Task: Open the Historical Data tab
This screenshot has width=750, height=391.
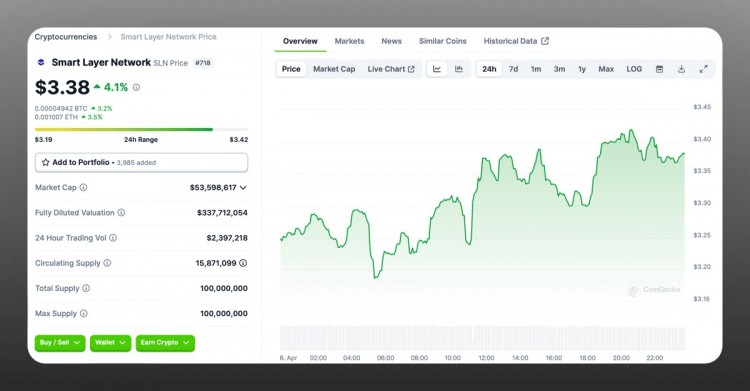Action: 516,41
